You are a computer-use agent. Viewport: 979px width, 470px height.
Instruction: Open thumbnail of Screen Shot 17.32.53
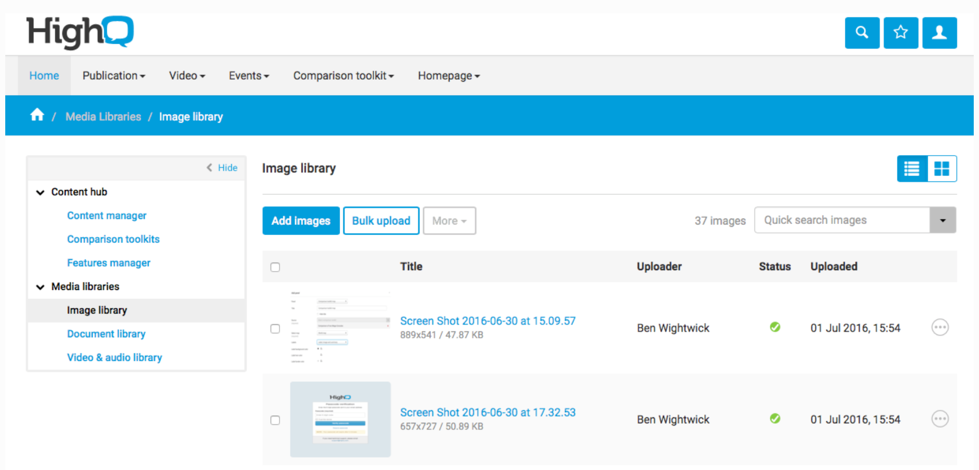[340, 419]
